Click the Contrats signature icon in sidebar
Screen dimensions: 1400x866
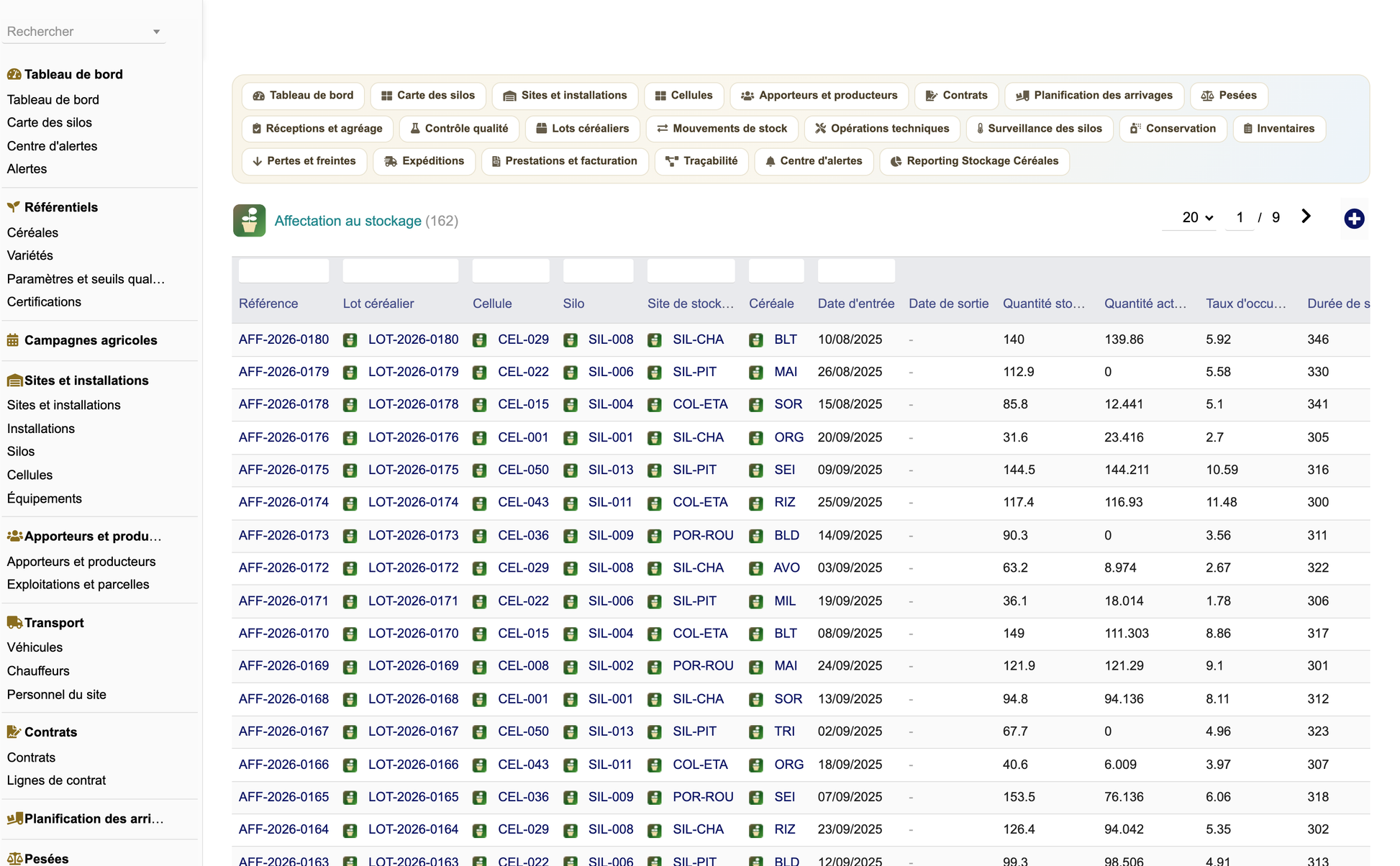14,731
